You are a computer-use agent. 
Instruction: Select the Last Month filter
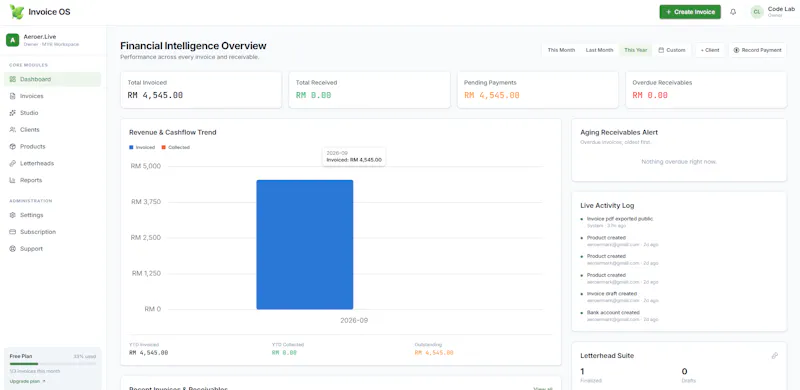599,50
